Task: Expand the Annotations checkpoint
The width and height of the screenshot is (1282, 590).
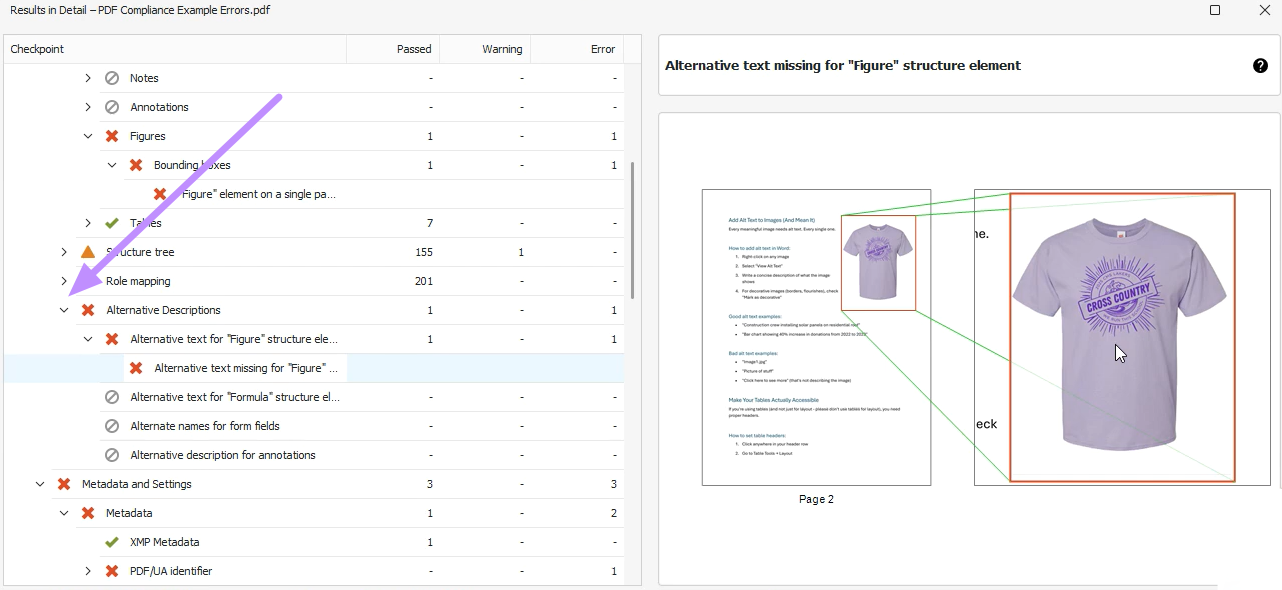Action: click(x=88, y=107)
